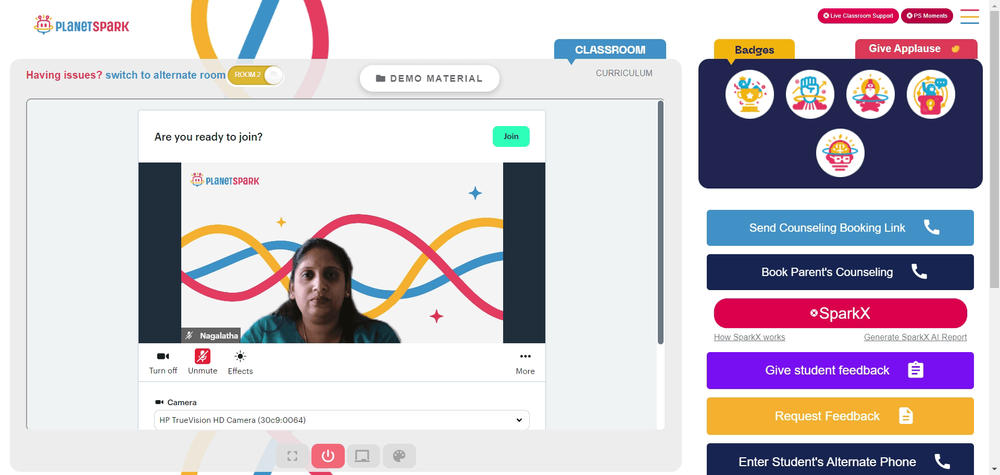This screenshot has width=1000, height=475.
Task: Click the PS Moments button
Action: (927, 16)
